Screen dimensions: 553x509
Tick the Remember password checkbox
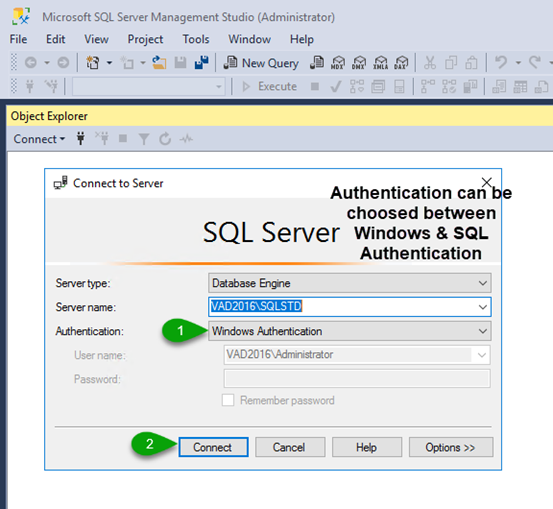228,400
